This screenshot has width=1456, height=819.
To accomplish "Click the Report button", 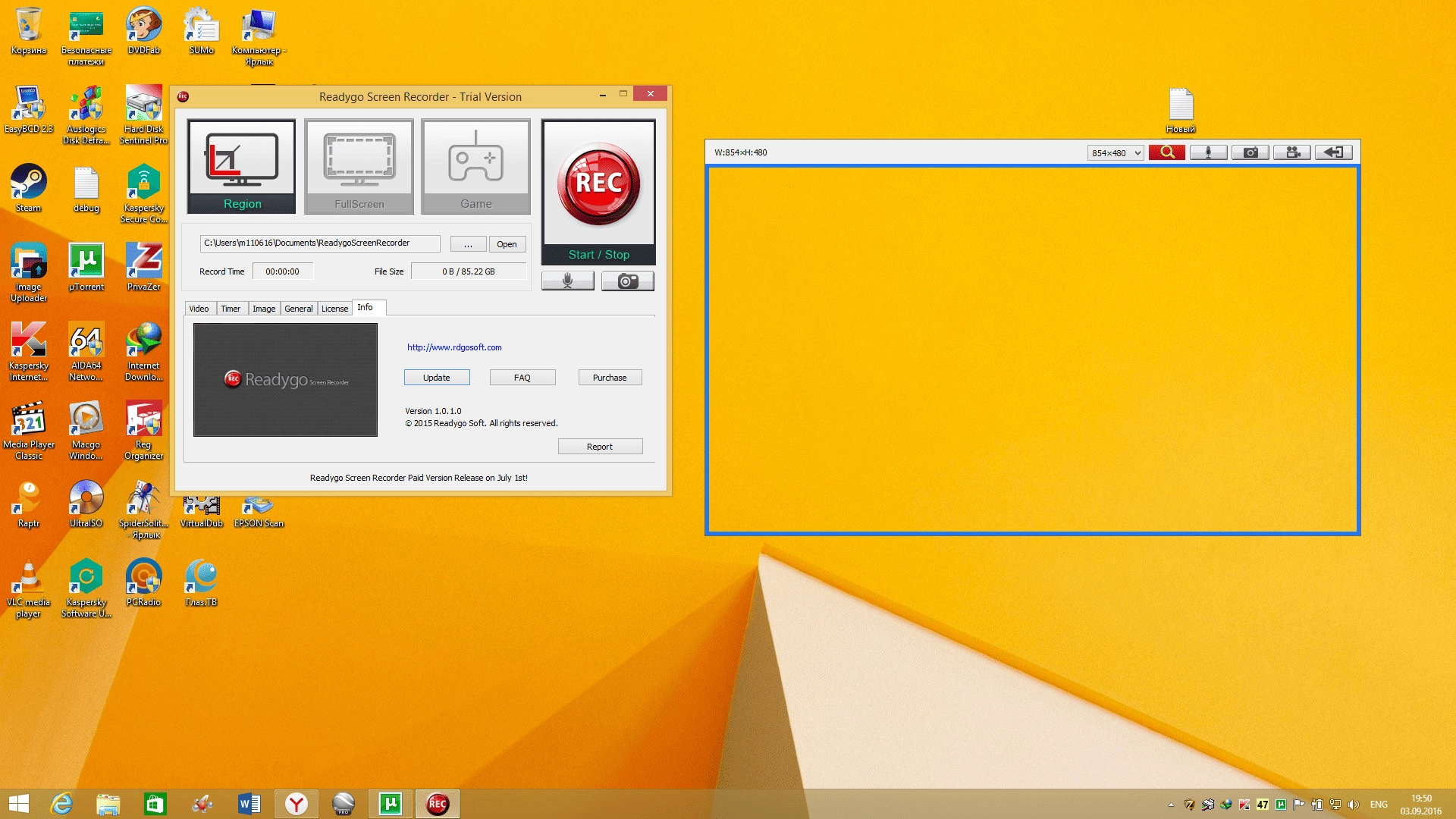I will pos(600,446).
